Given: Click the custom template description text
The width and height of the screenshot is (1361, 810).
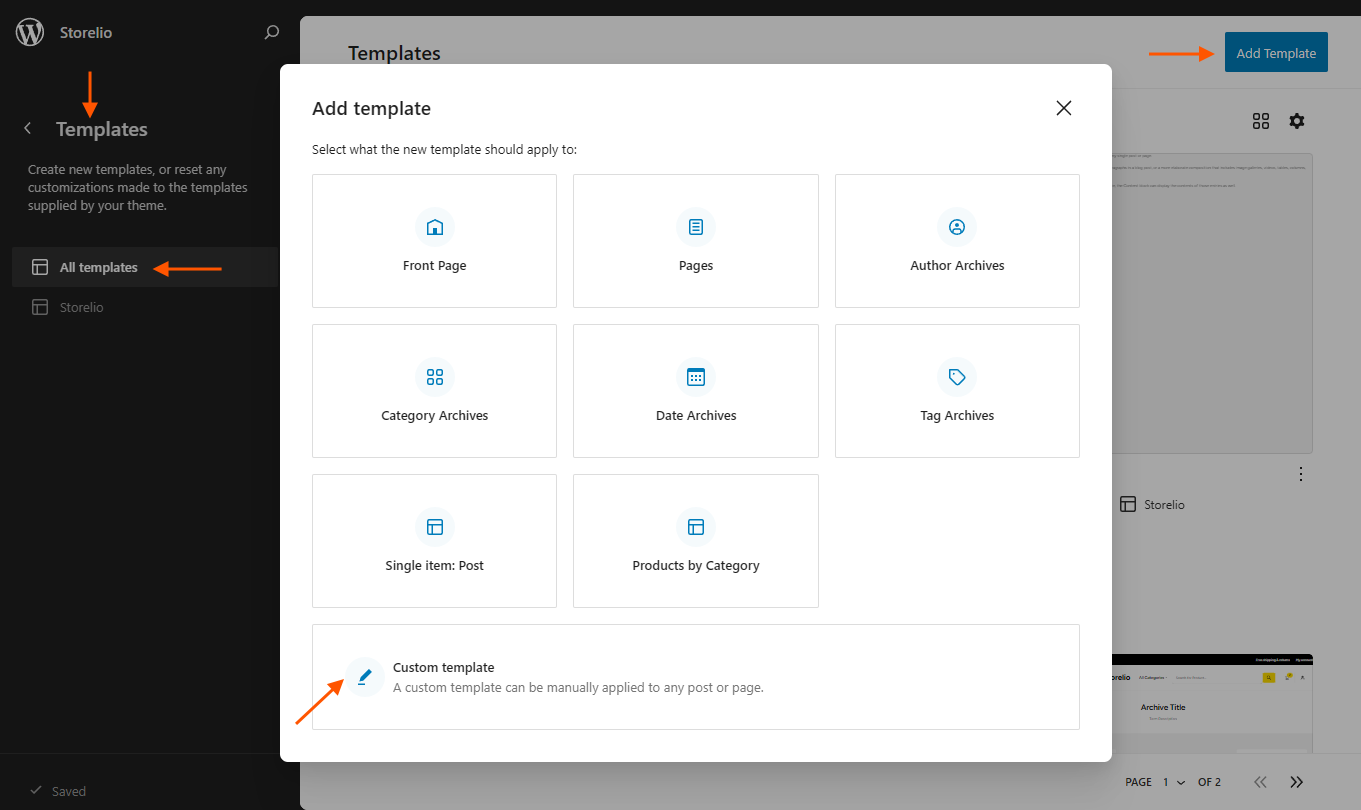Looking at the screenshot, I should point(578,687).
